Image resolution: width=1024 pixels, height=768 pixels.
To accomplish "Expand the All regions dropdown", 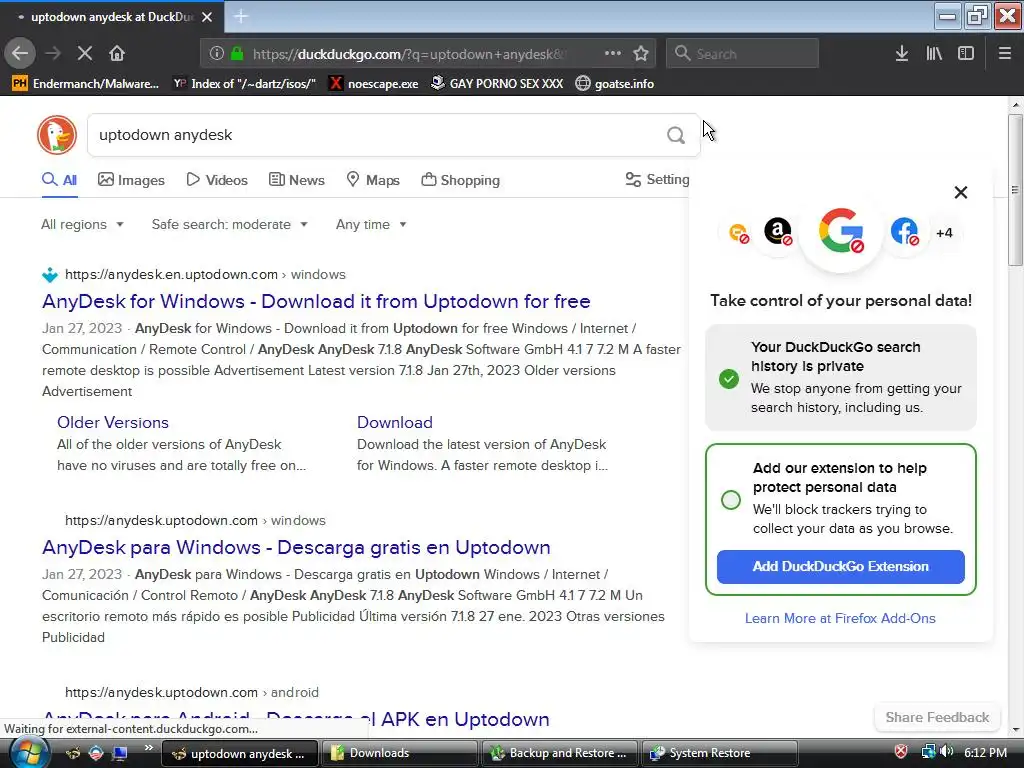I will pyautogui.click(x=82, y=225).
